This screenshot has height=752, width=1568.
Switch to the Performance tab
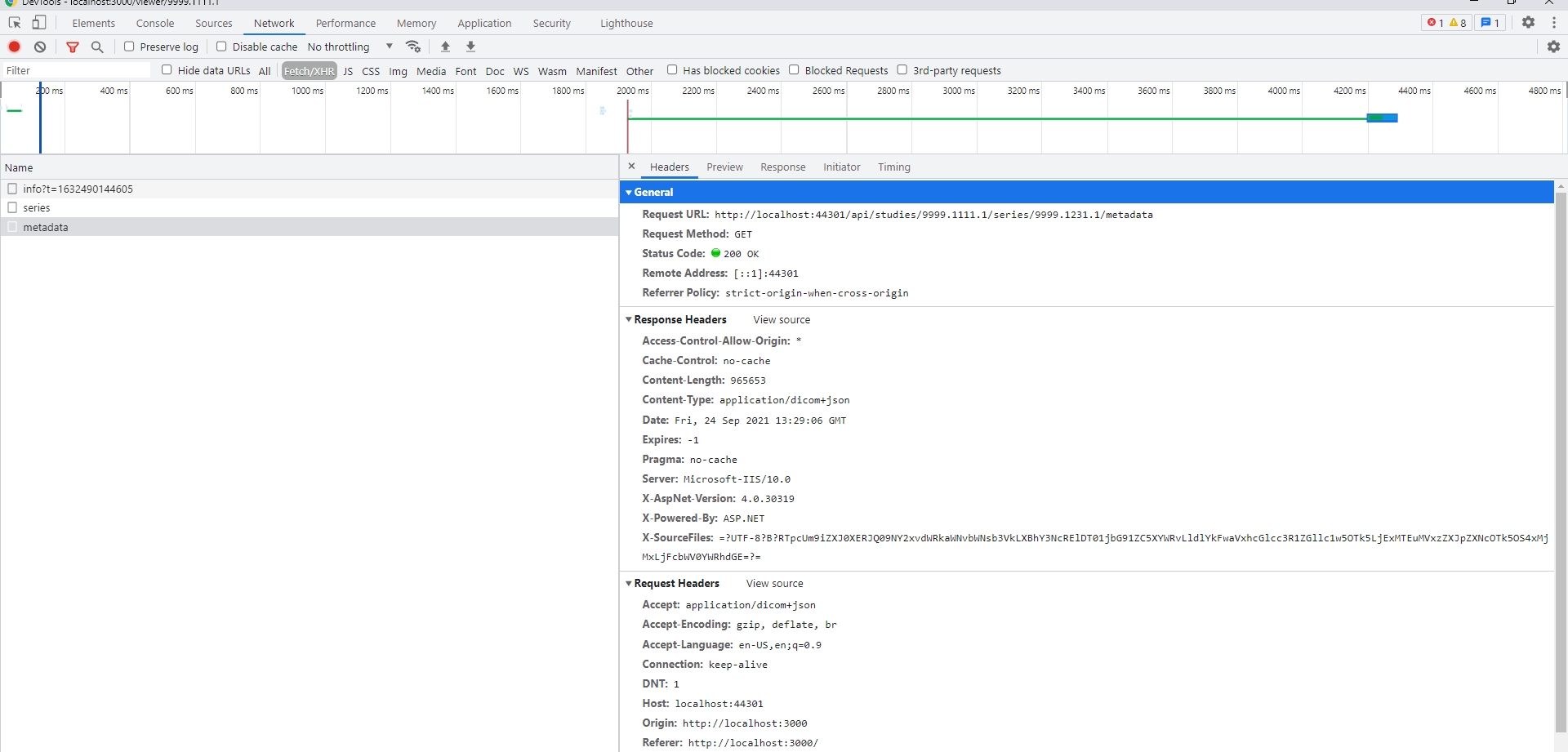(x=345, y=23)
